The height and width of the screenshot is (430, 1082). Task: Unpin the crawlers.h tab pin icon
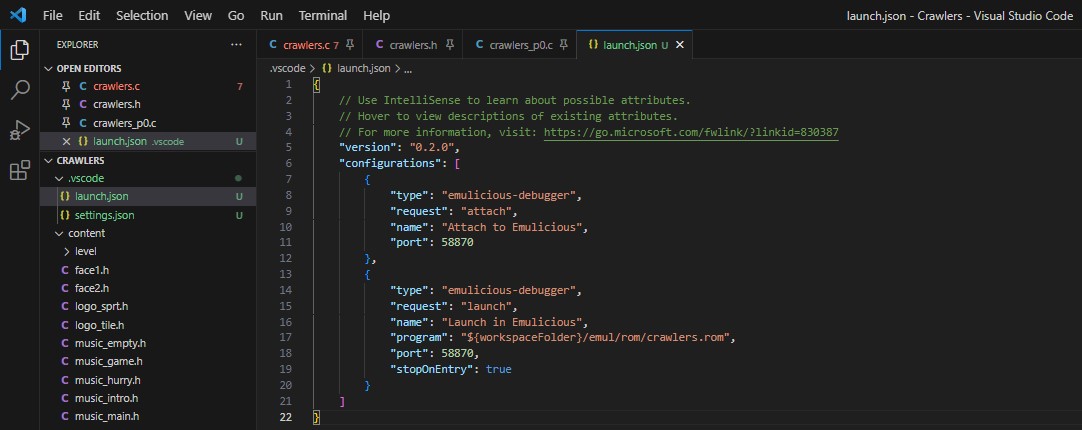click(x=450, y=45)
